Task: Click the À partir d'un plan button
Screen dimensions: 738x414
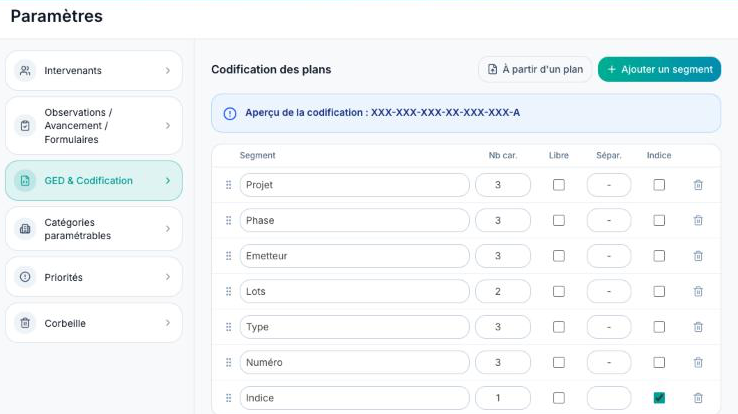Action: (535, 70)
